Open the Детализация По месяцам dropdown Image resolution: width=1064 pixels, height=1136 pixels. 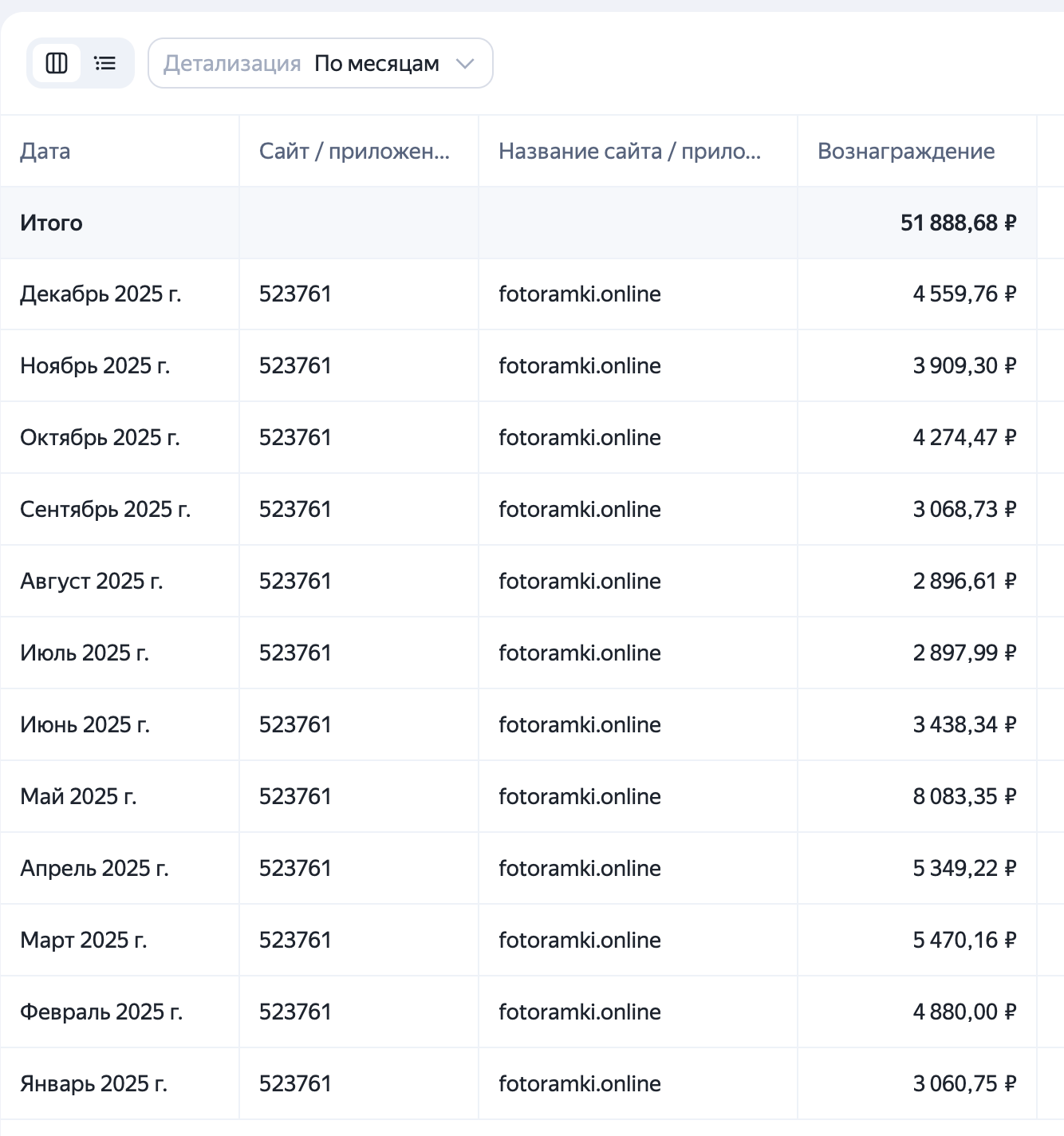tap(320, 63)
